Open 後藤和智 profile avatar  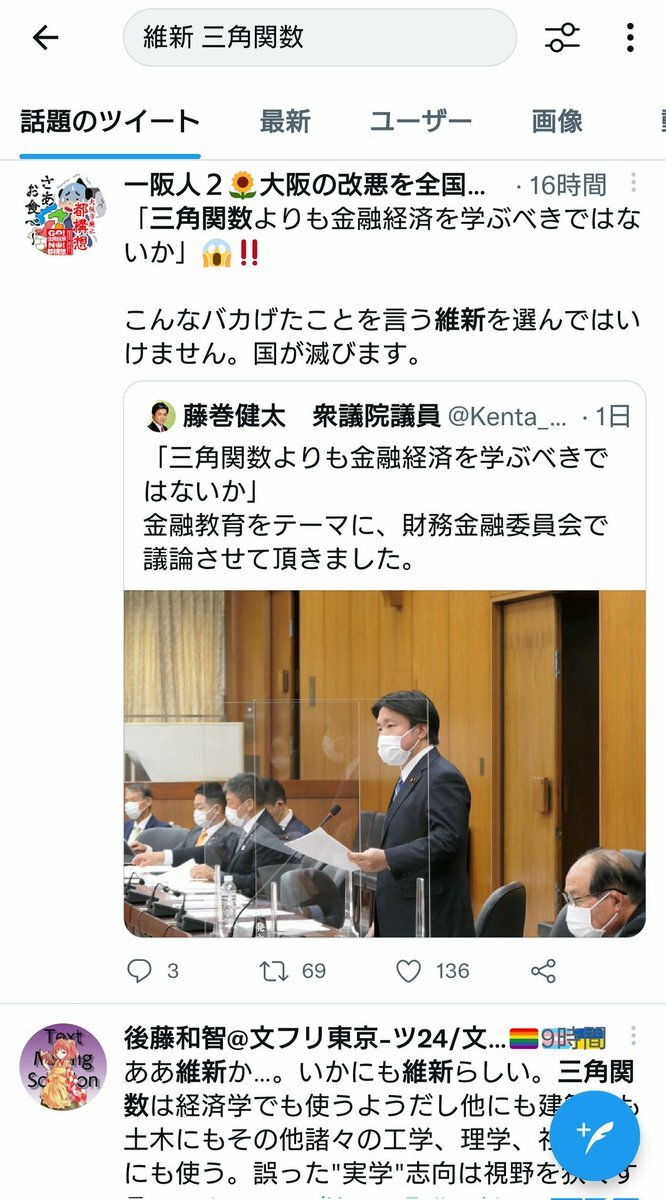pos(63,1067)
